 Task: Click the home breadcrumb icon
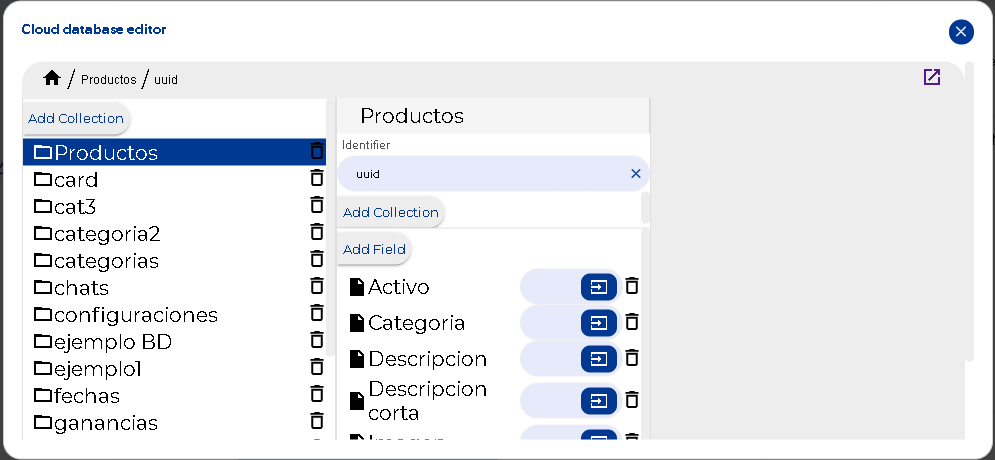tap(52, 78)
